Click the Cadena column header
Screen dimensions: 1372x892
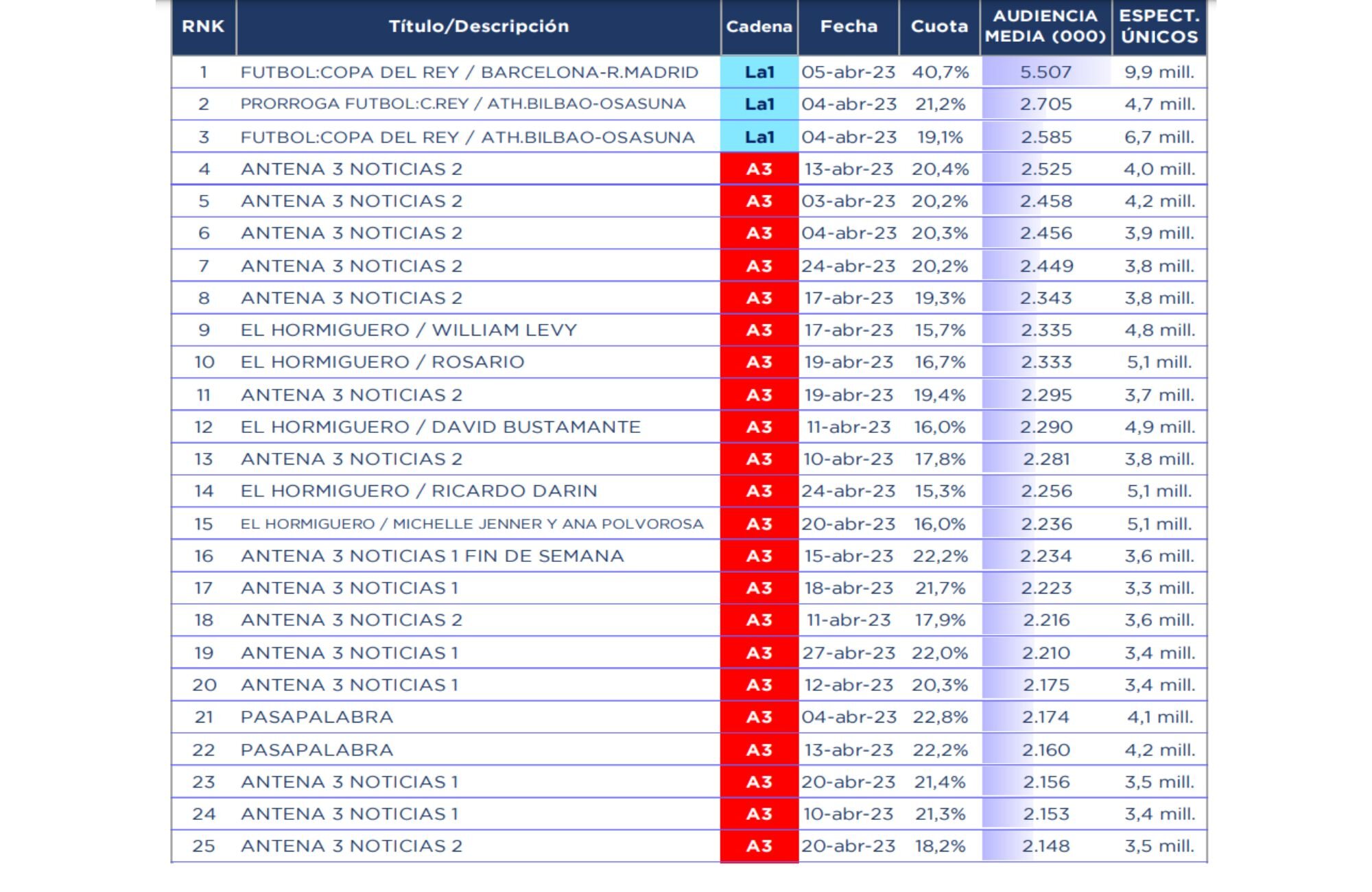(759, 27)
